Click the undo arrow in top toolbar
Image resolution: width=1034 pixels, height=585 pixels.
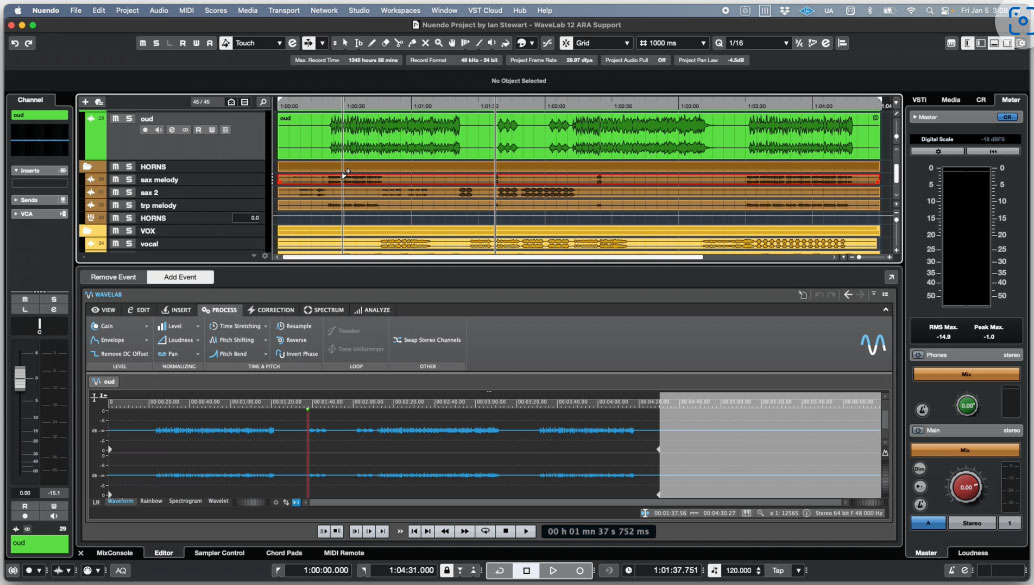pos(15,43)
